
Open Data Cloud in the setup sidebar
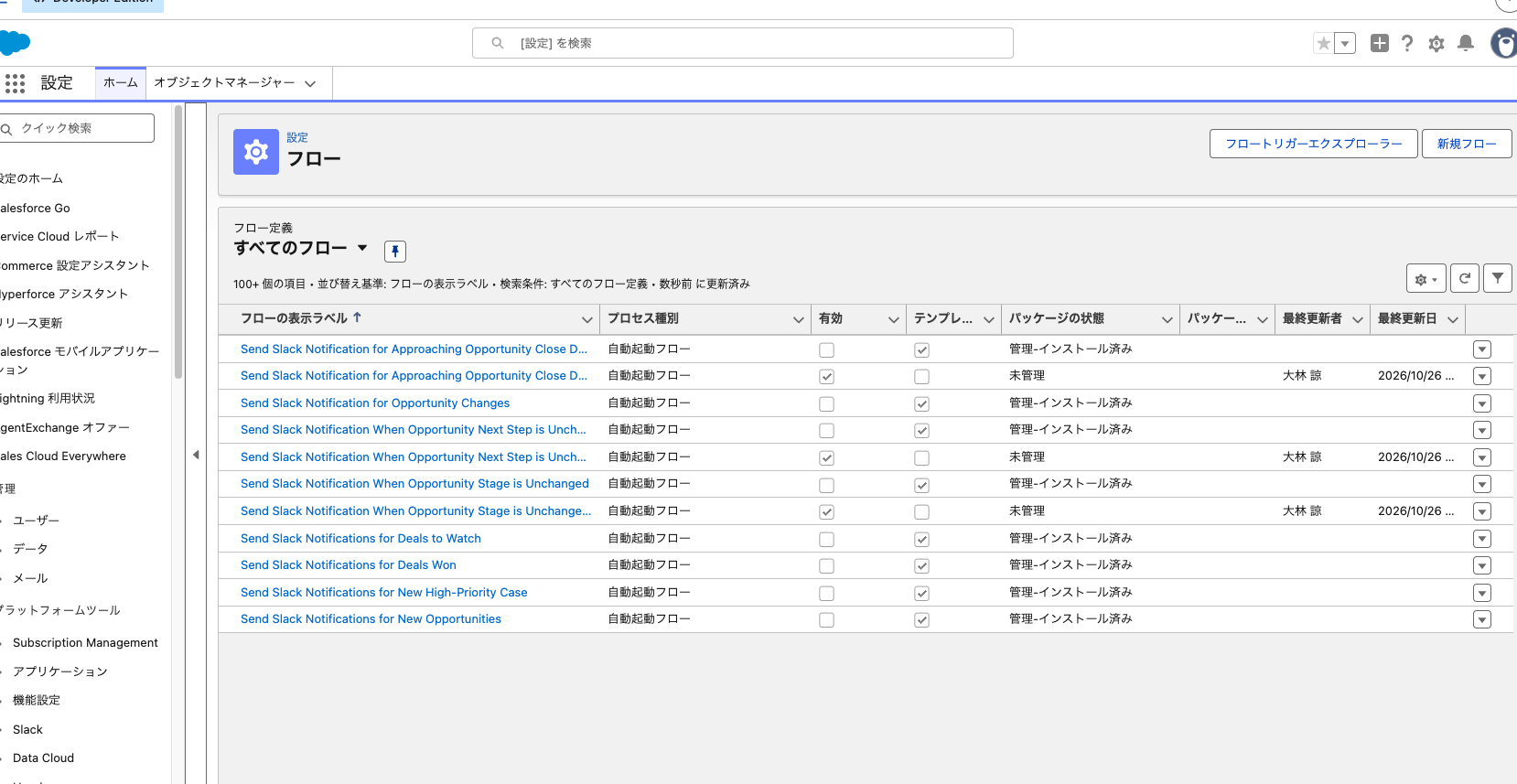click(x=43, y=757)
